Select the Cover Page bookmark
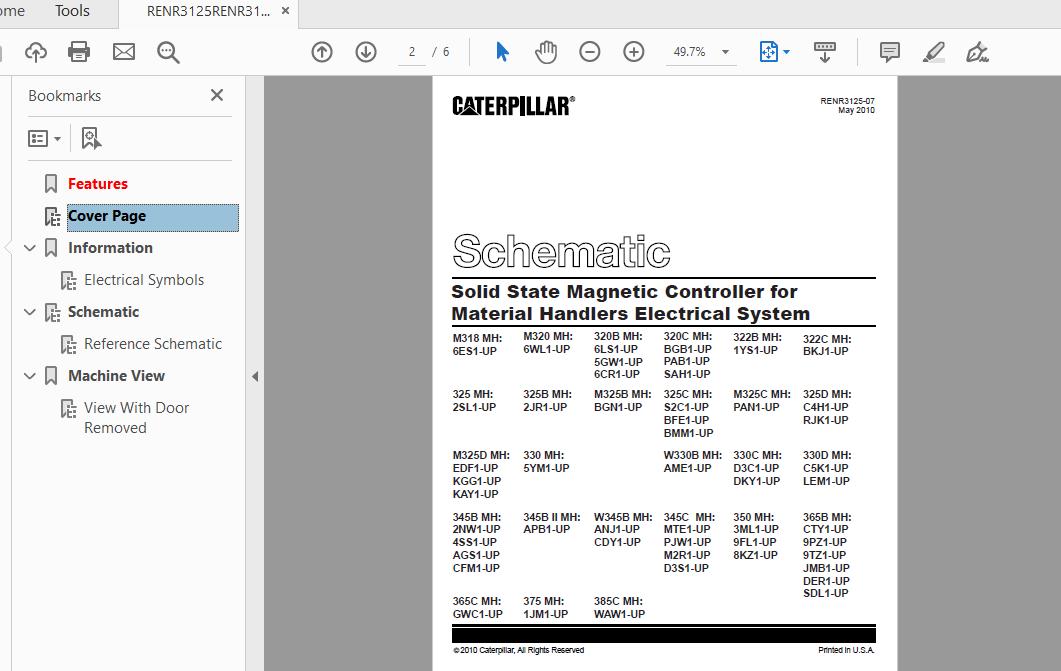1061x671 pixels. pos(153,217)
